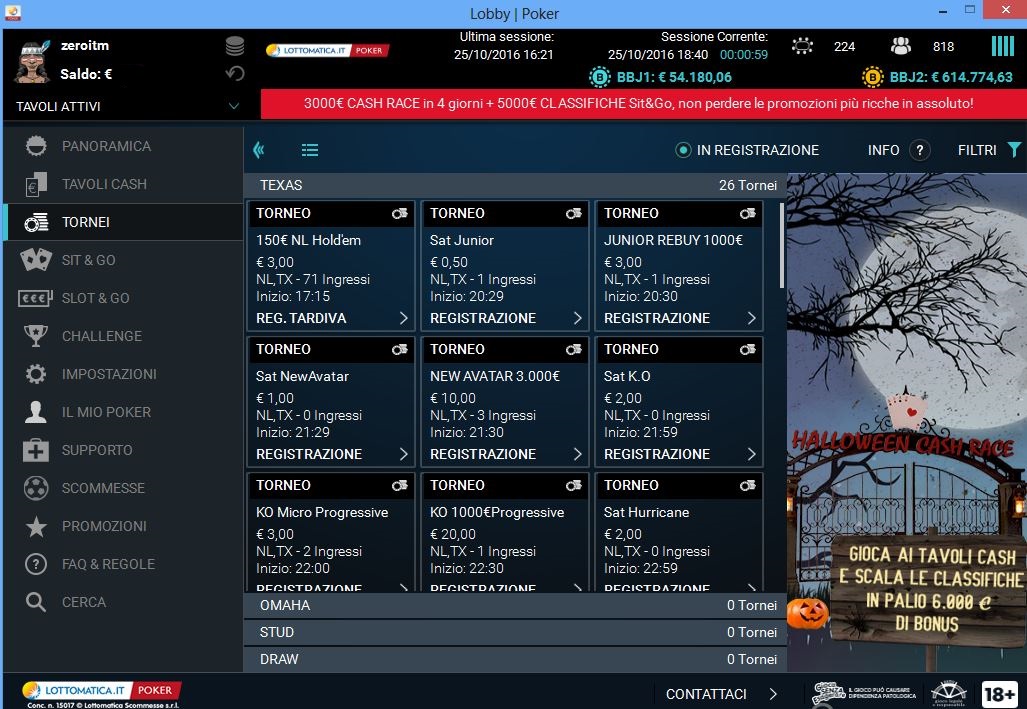Open the Sat Junior Registrazione arrow
1027x709 pixels.
(578, 318)
